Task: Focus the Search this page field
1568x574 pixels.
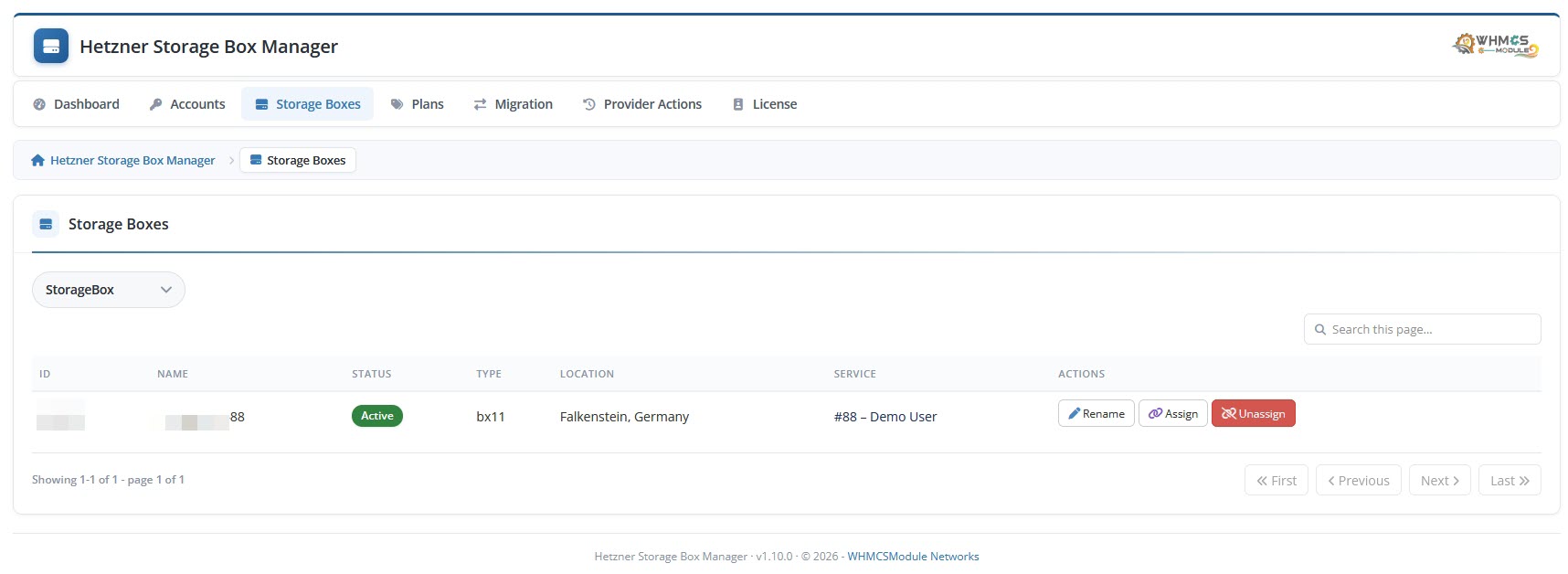Action: 1423,329
